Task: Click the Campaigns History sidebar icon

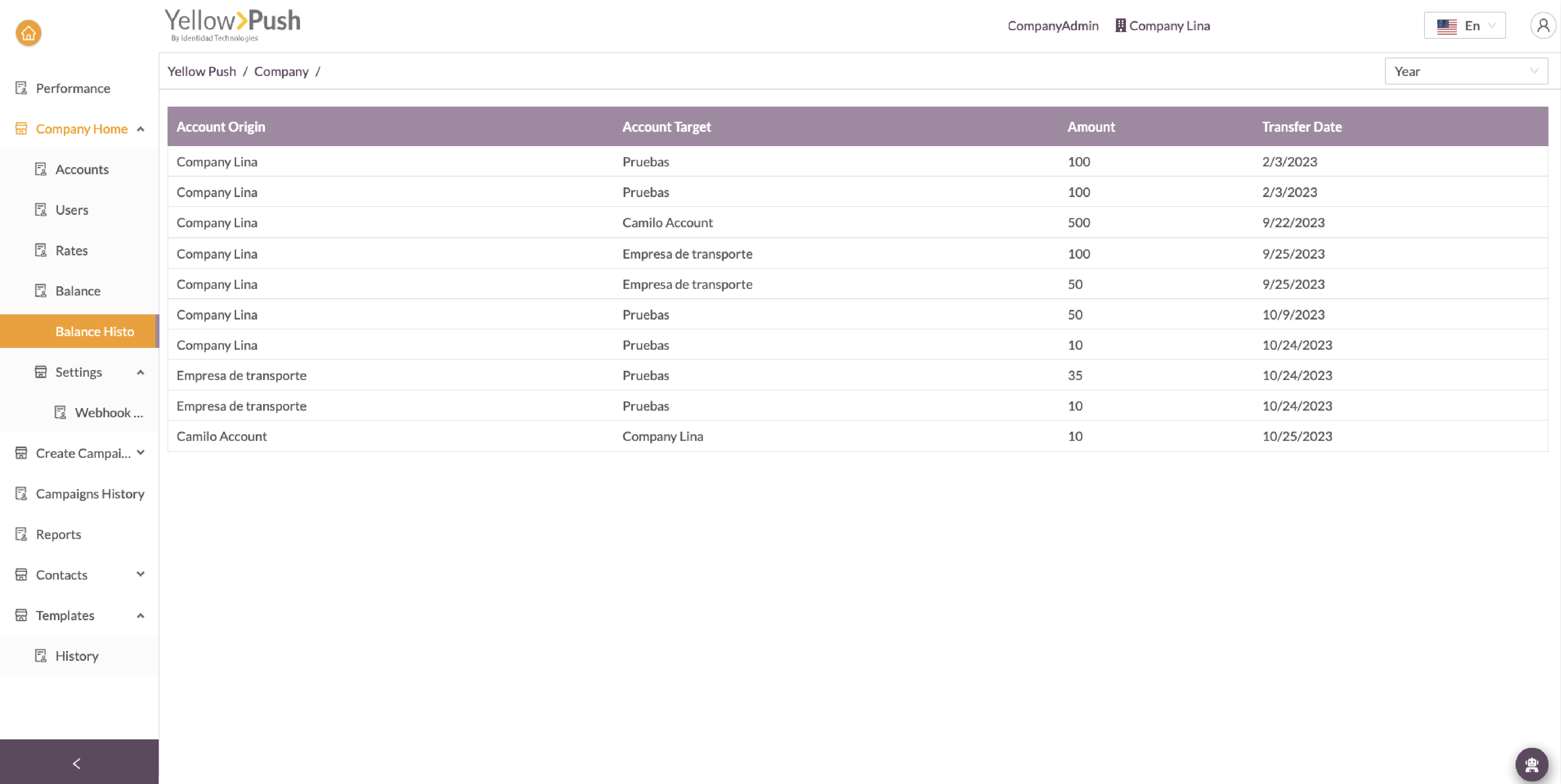Action: pyautogui.click(x=21, y=494)
